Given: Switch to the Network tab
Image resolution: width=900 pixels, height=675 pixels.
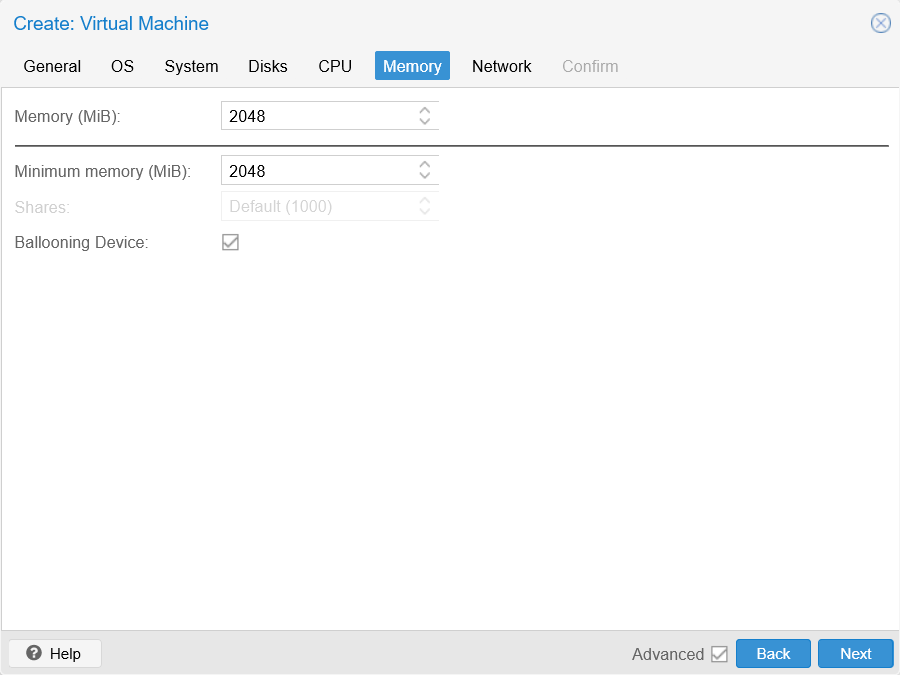Looking at the screenshot, I should point(501,66).
